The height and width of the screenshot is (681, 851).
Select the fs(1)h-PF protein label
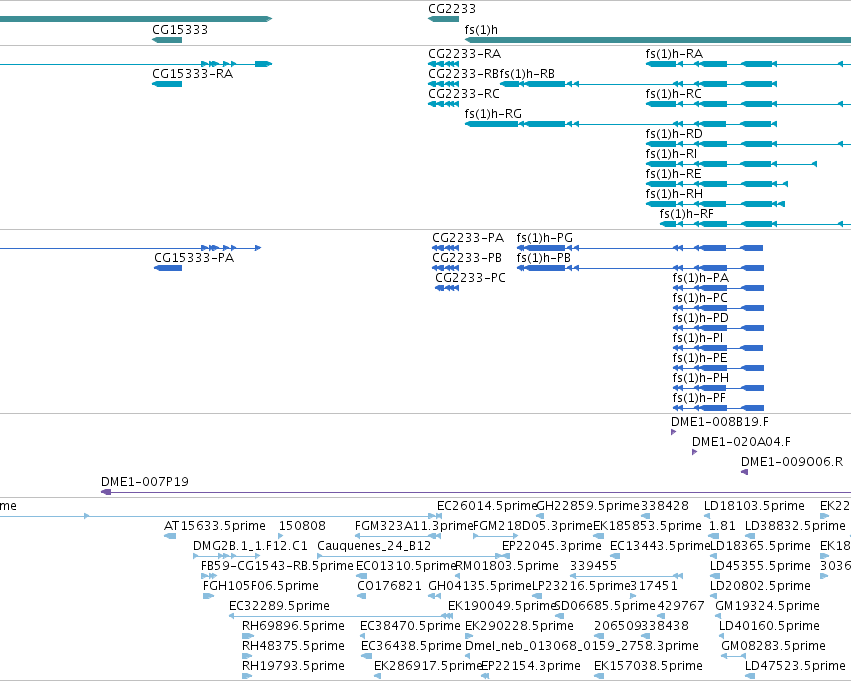(x=699, y=398)
